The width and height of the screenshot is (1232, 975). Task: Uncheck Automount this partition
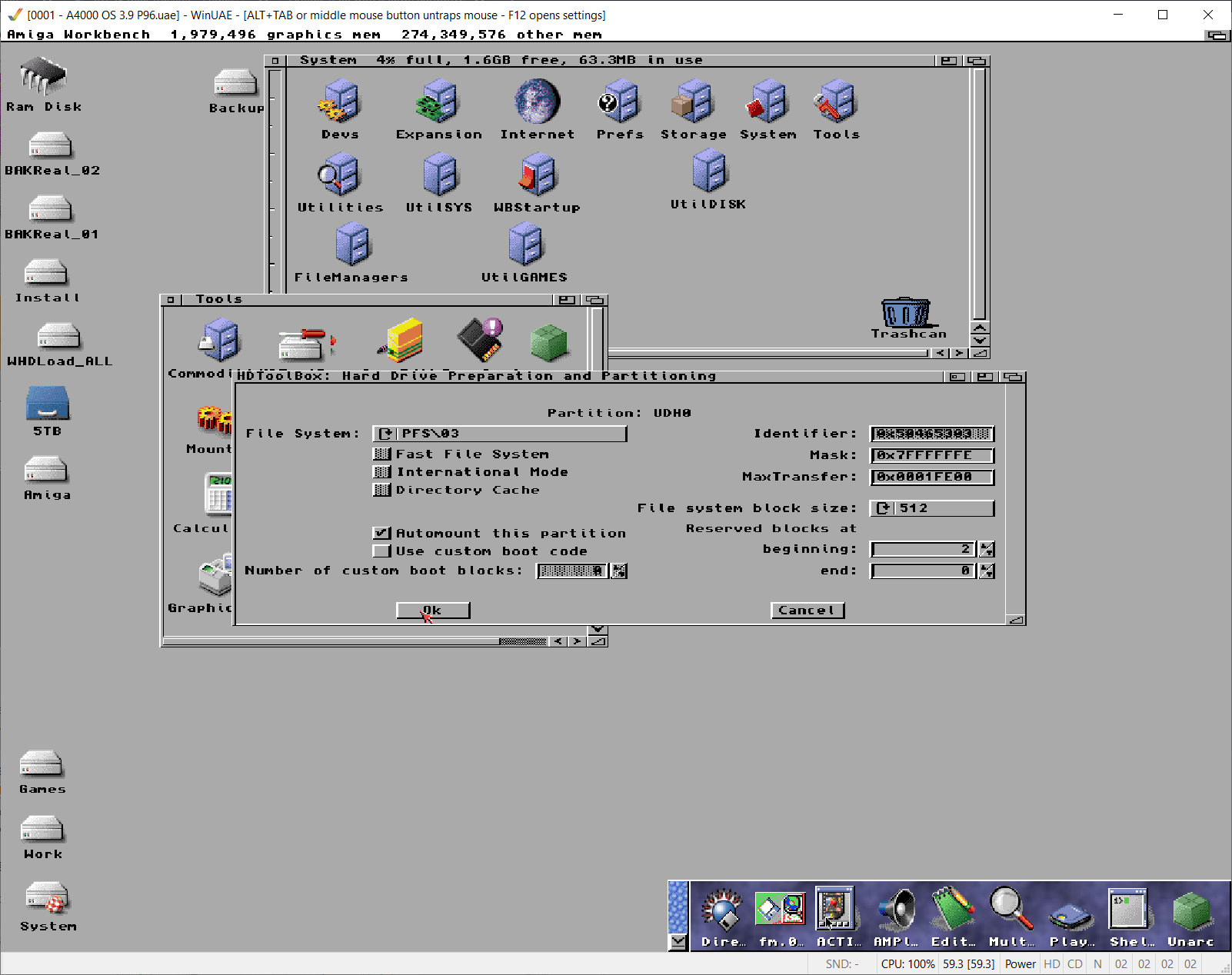coord(381,532)
